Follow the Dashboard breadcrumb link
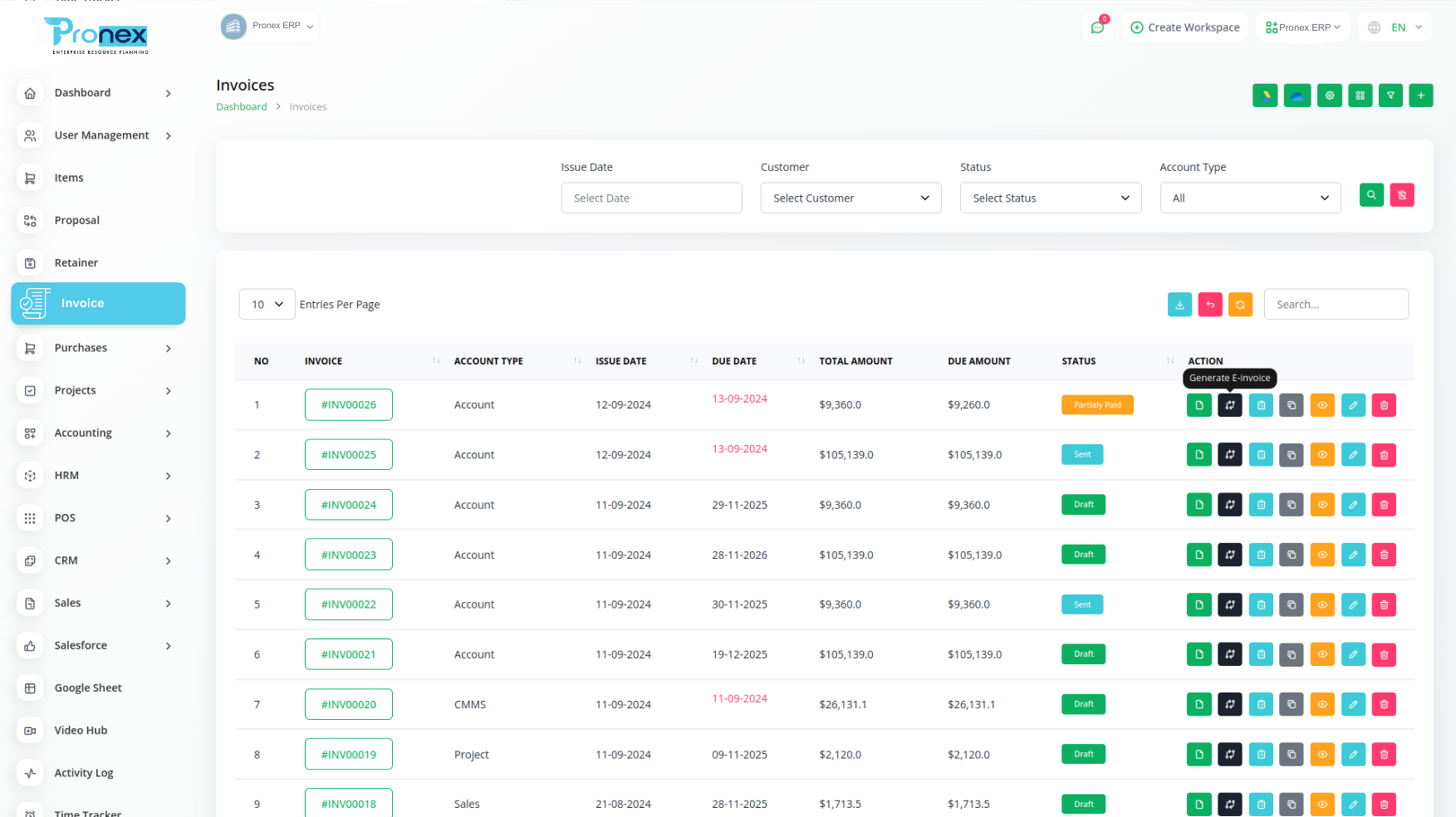 242,107
